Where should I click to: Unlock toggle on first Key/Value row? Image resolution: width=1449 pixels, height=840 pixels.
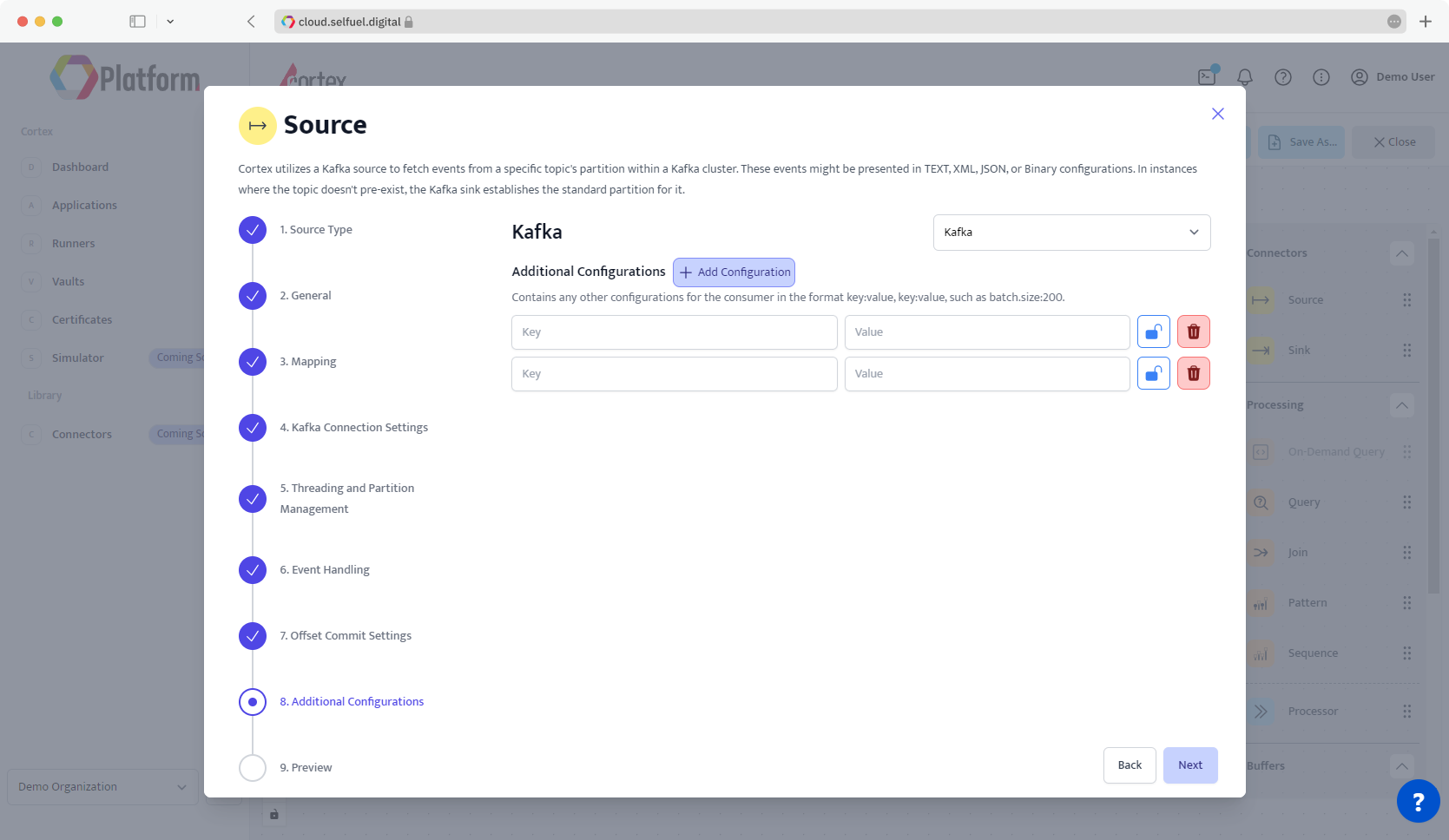pyautogui.click(x=1153, y=331)
